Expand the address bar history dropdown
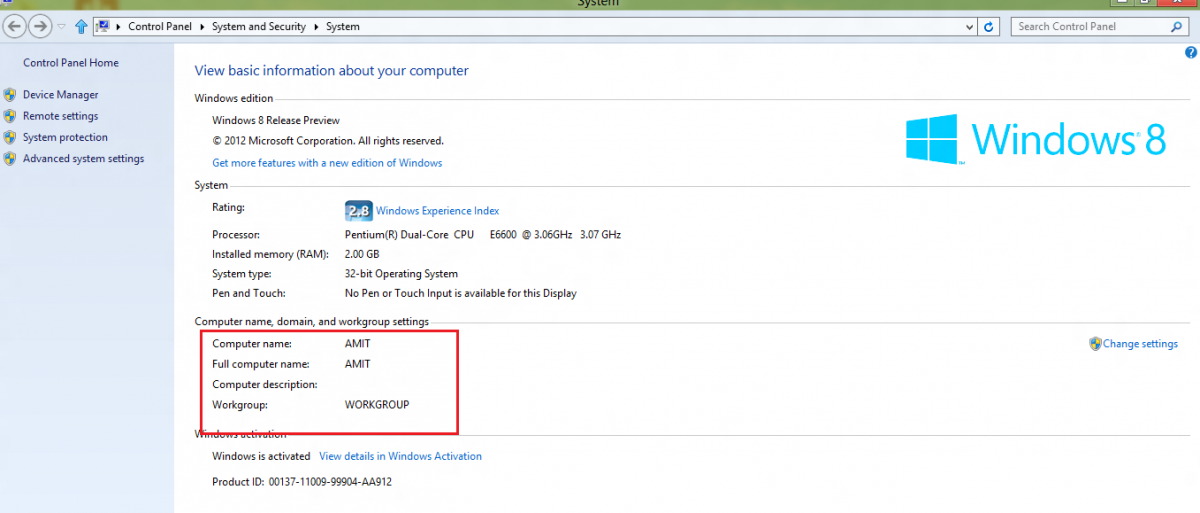The image size is (1200, 513). click(x=969, y=27)
